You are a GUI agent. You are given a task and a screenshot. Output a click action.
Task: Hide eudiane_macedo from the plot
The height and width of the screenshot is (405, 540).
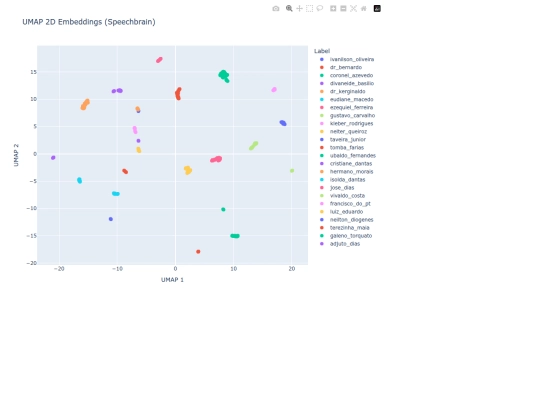pos(347,99)
